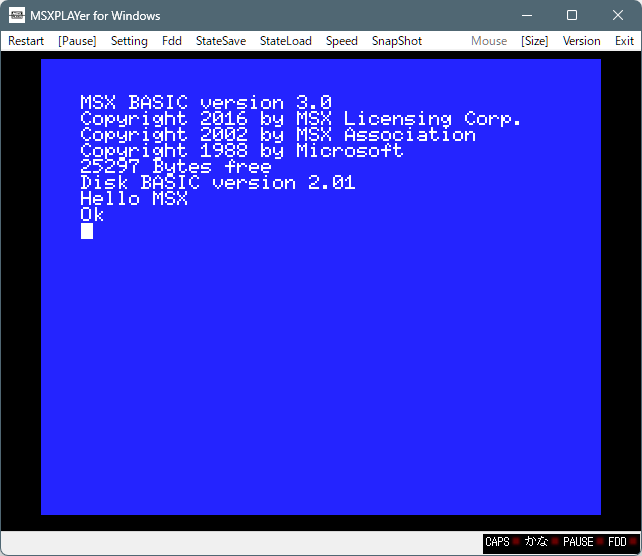Image resolution: width=642 pixels, height=556 pixels.
Task: Click the MSXPLAYer app icon in title bar
Action: (x=17, y=16)
